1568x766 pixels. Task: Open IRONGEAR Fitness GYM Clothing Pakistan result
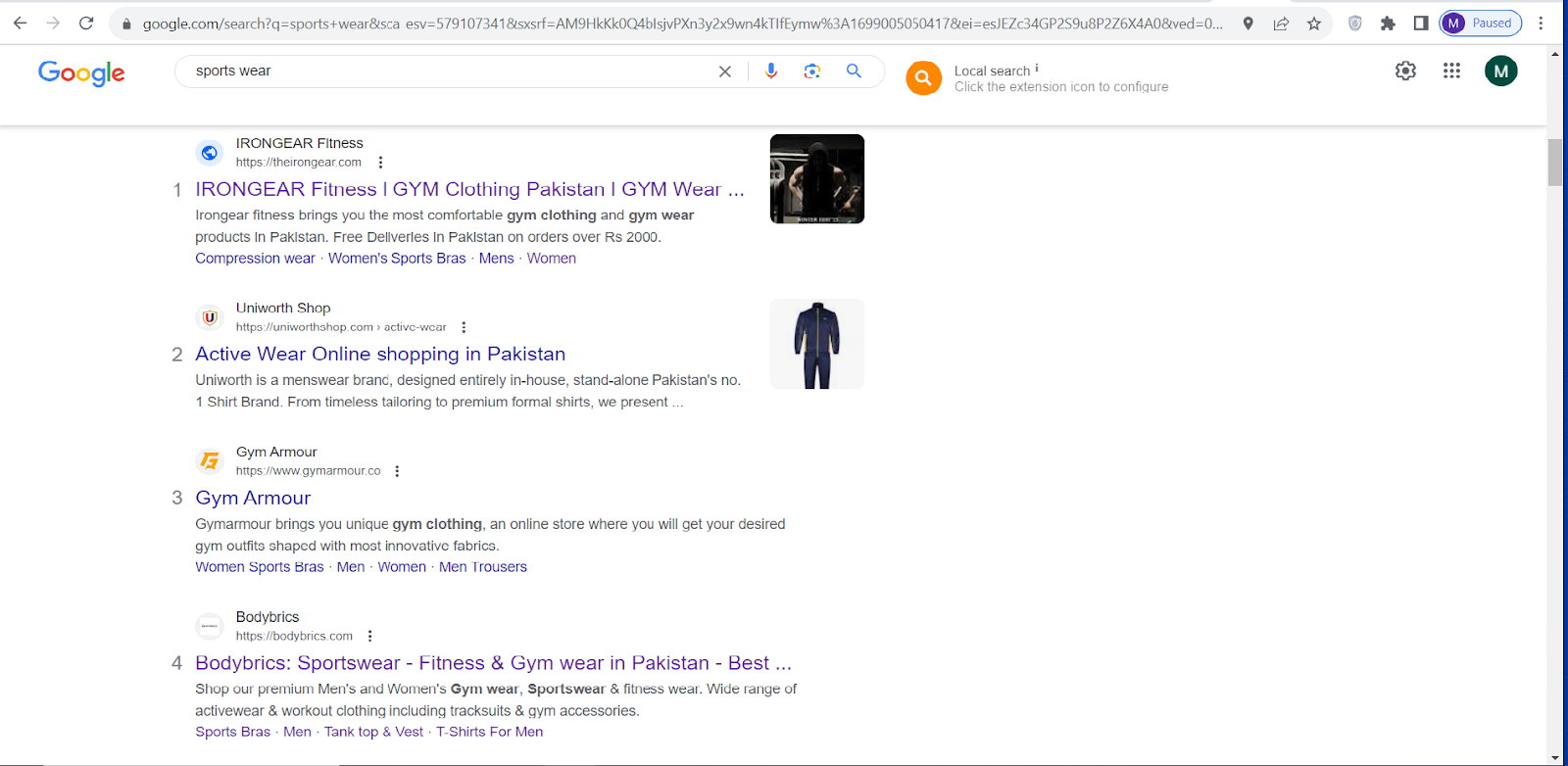(x=469, y=189)
